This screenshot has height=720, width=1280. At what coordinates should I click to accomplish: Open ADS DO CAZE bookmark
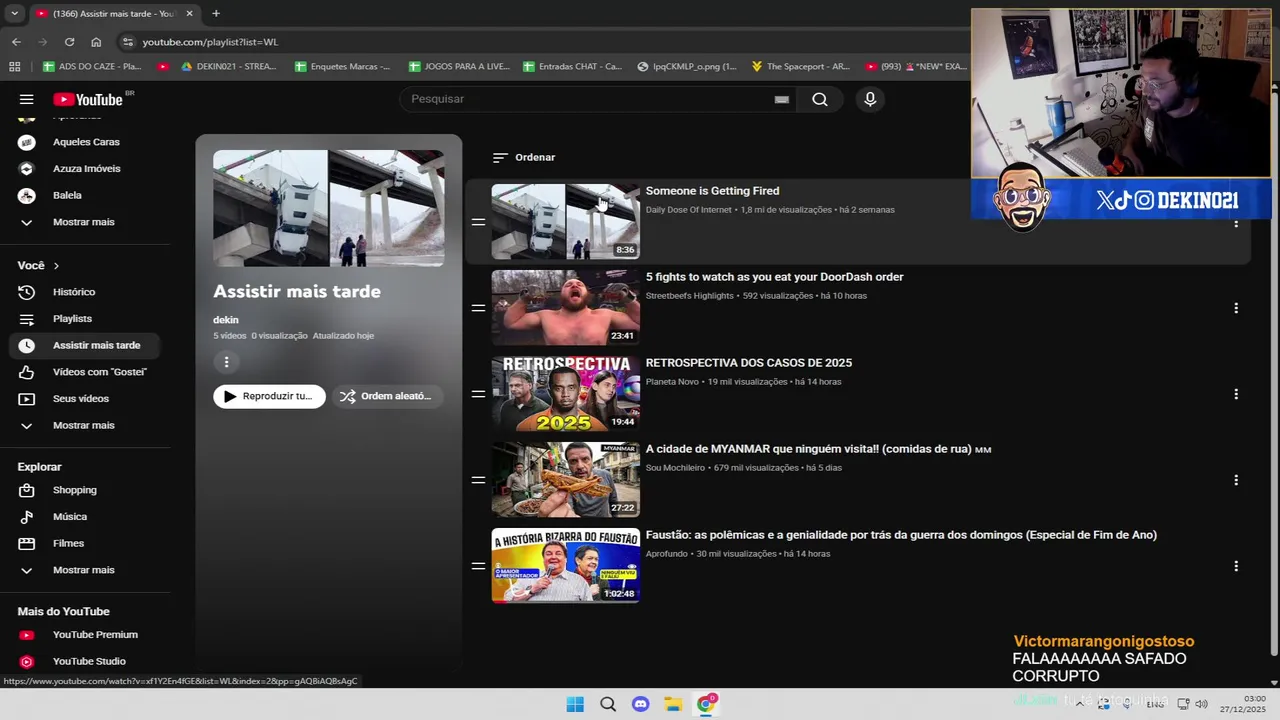tap(92, 67)
